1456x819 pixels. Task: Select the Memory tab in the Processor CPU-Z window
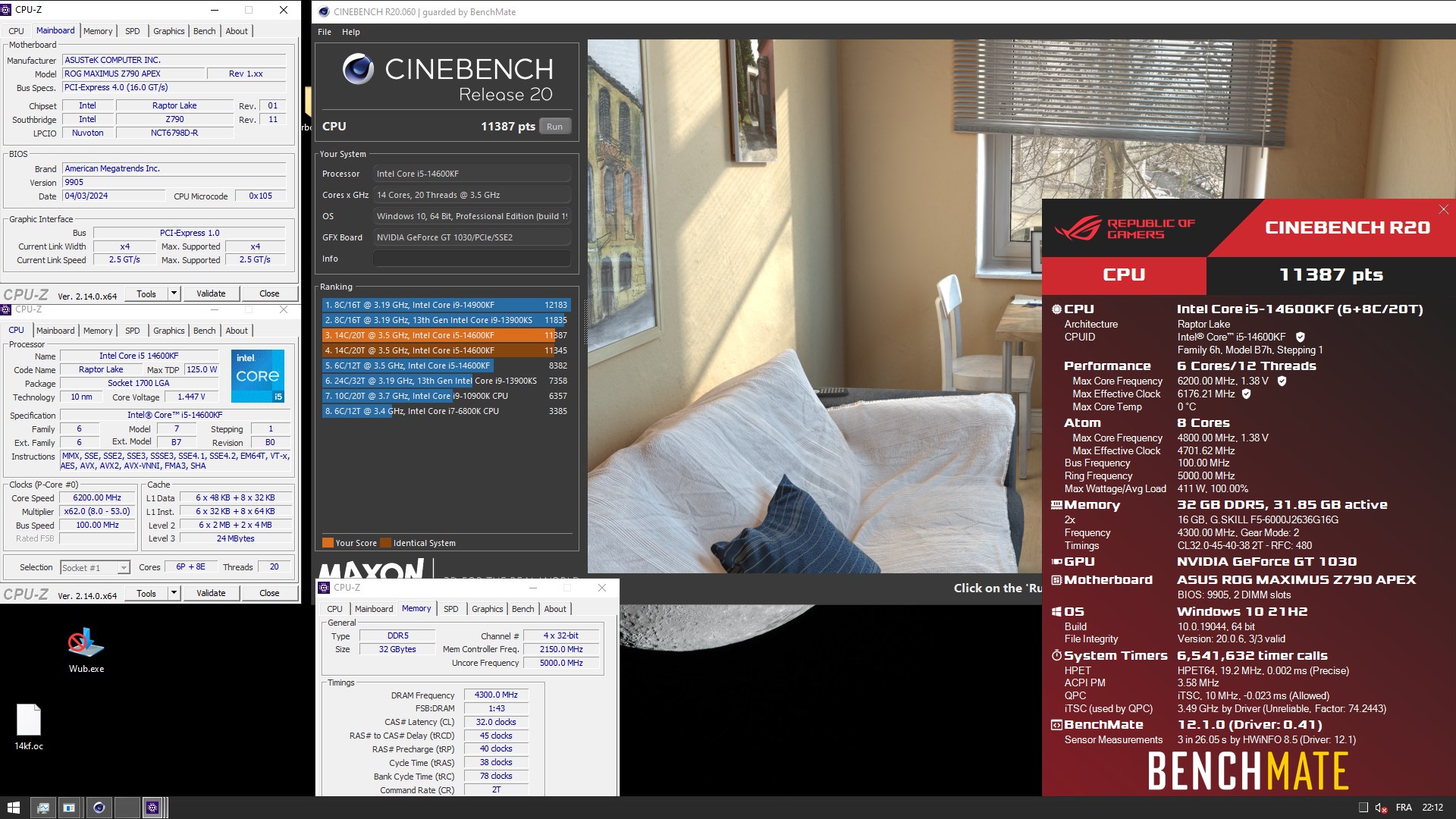tap(98, 331)
